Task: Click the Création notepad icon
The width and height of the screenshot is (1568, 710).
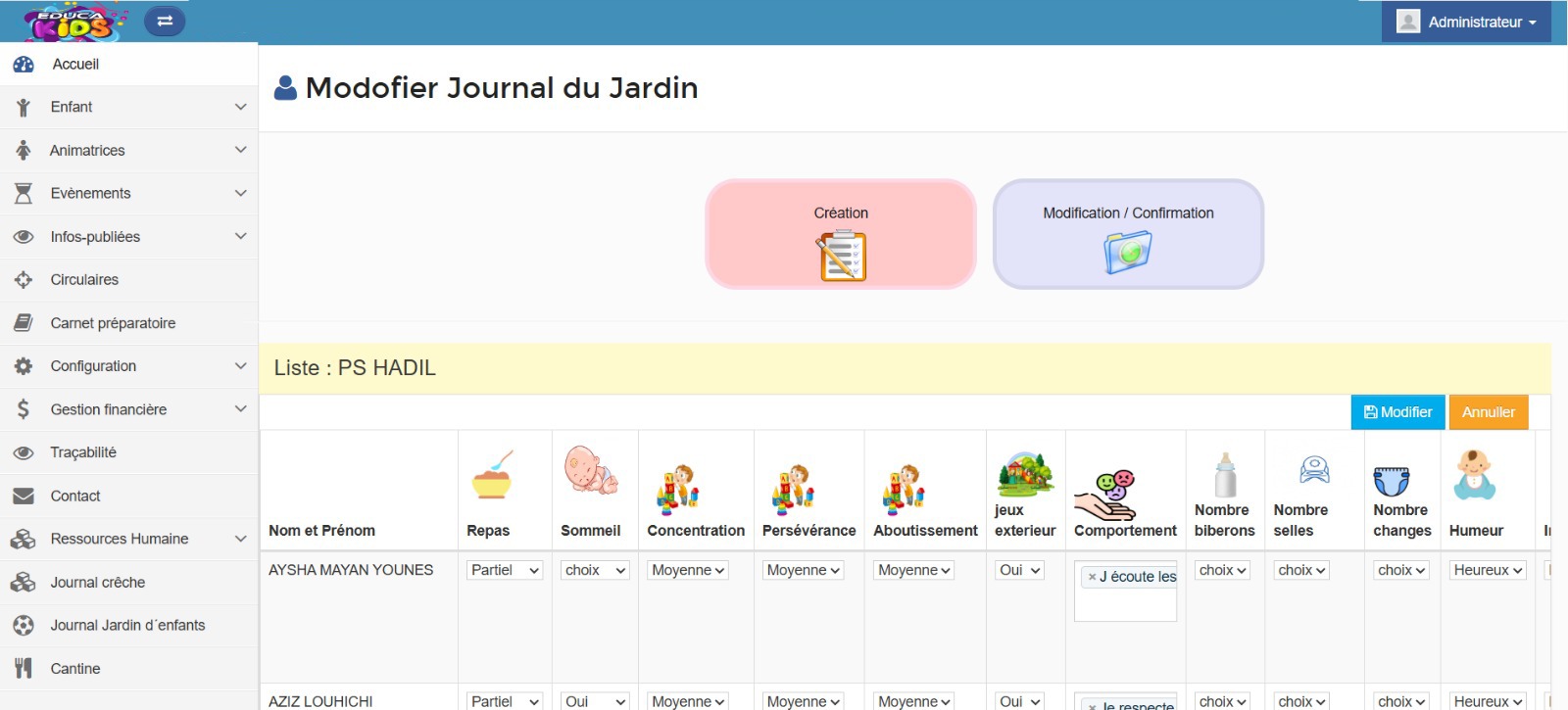Action: (841, 256)
